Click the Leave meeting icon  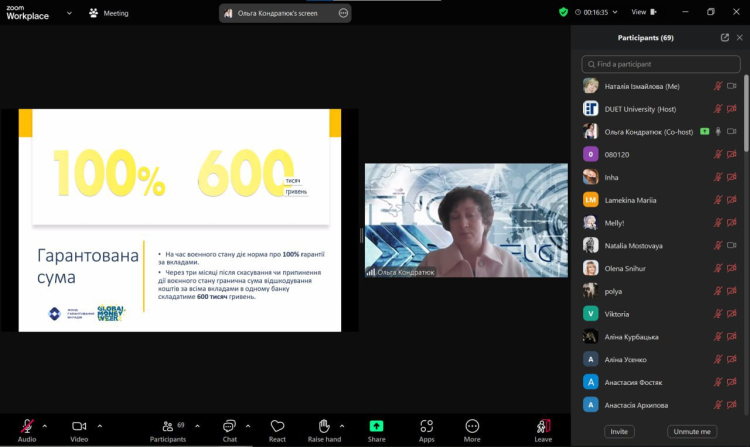tap(543, 427)
